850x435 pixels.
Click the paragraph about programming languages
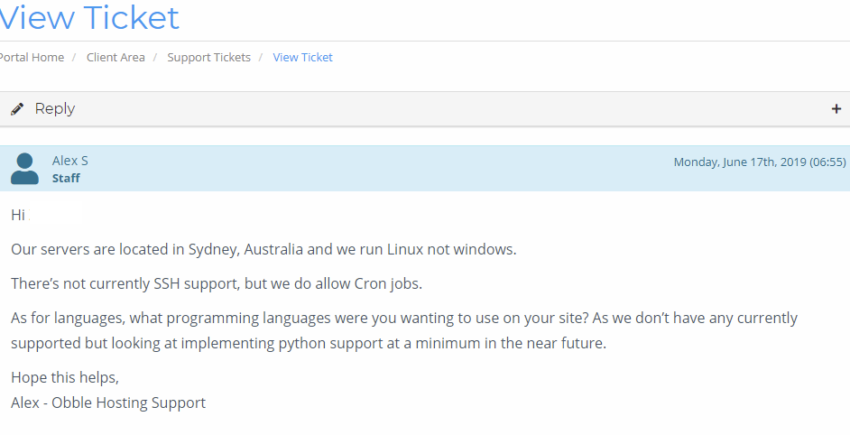[404, 330]
